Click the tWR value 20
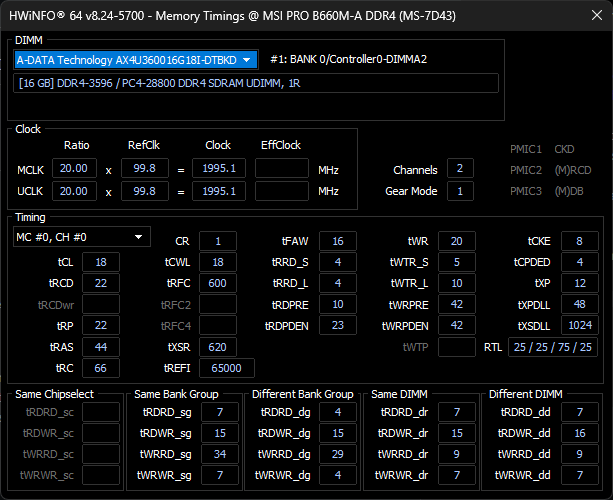613x500 pixels. [x=457, y=241]
